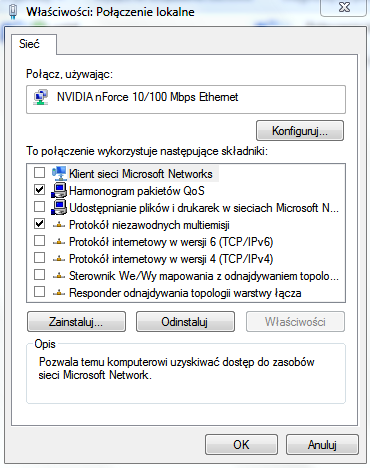Uncheck Harmonogram pakietów QoS

[x=39, y=190]
